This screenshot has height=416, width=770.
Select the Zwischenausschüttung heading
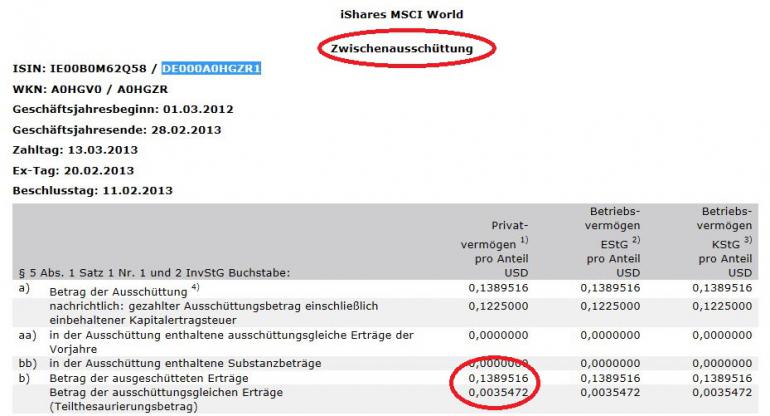(402, 49)
